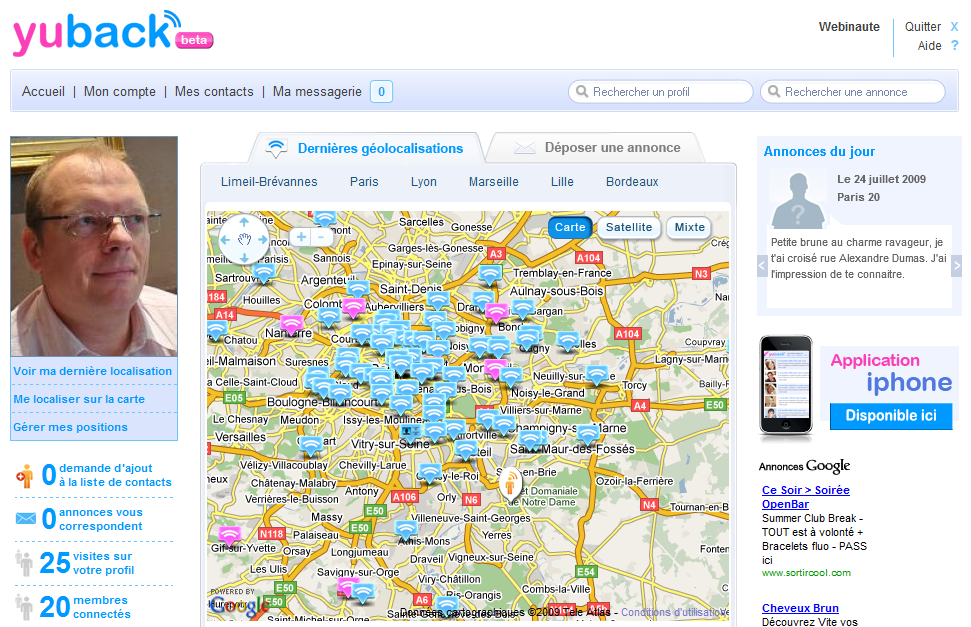The image size is (971, 627).
Task: Click the anonymous silhouette avatar in Annonces
Action: (798, 200)
